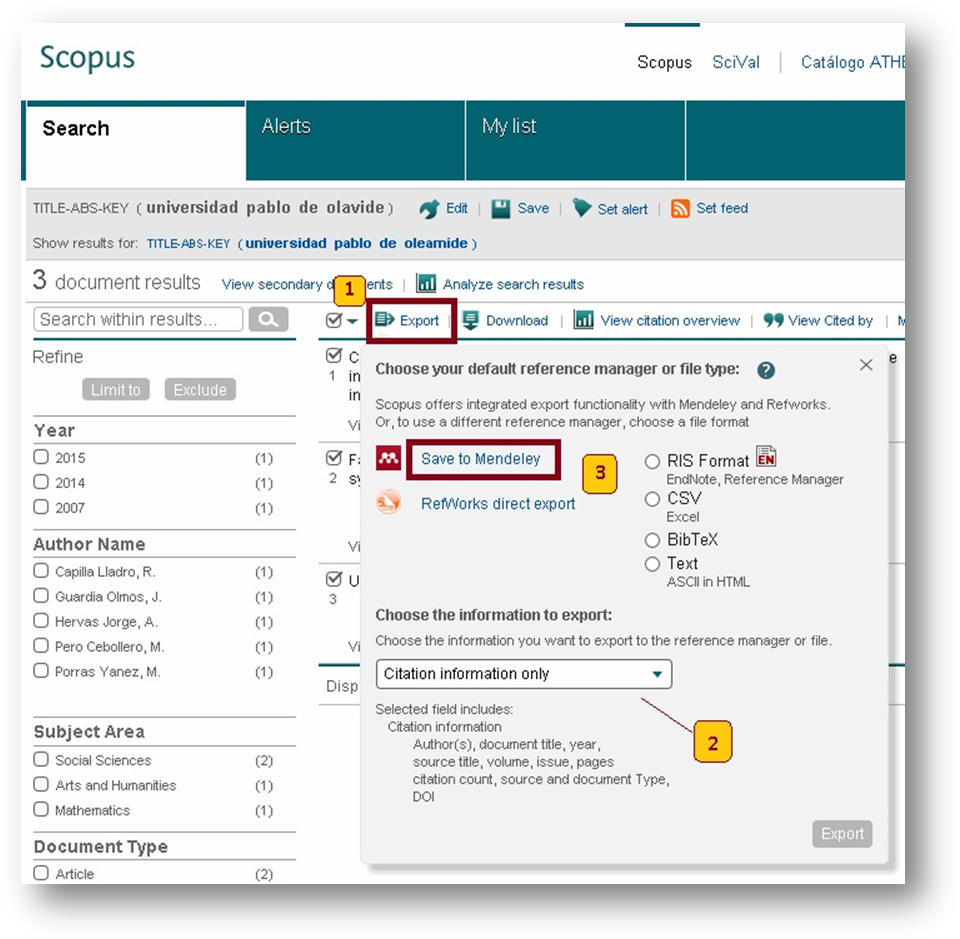Viewport: 960px width, 939px height.
Task: Click the EndNote EN icon beside RIS Format
Action: coord(766,456)
